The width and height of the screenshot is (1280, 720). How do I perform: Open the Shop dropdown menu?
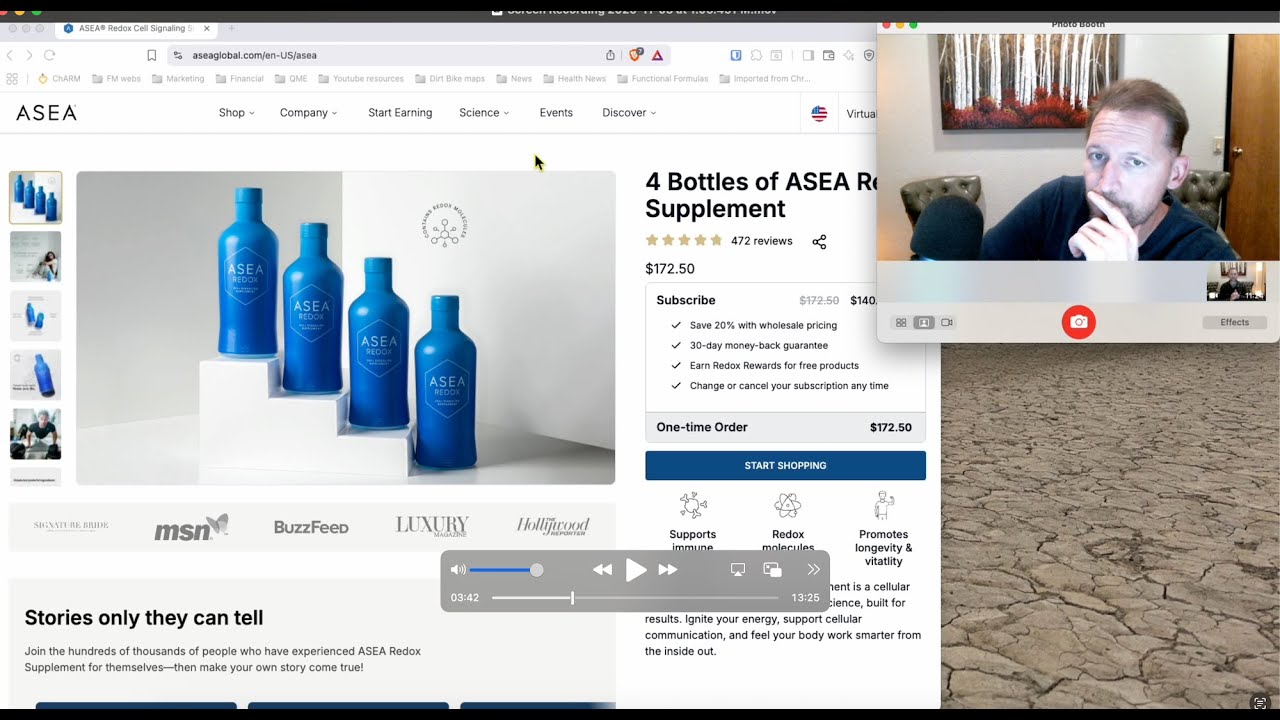(236, 113)
